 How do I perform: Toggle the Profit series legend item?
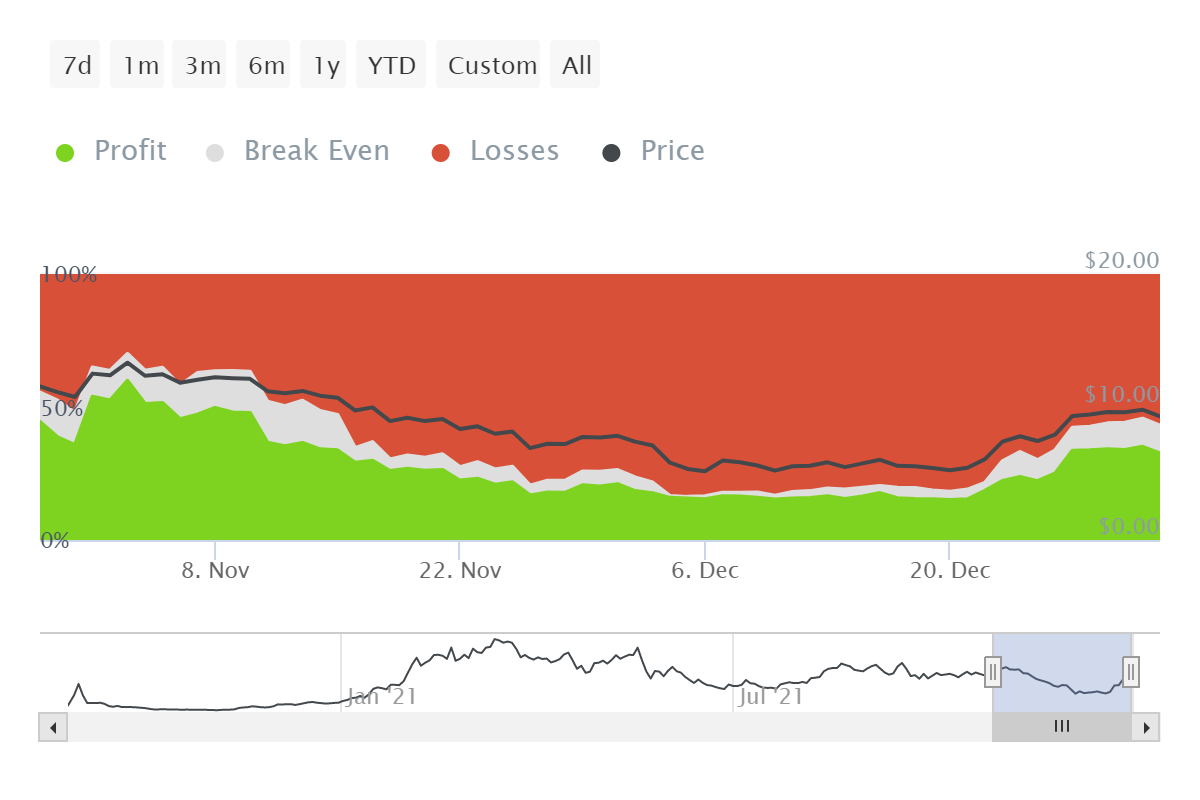coord(130,151)
